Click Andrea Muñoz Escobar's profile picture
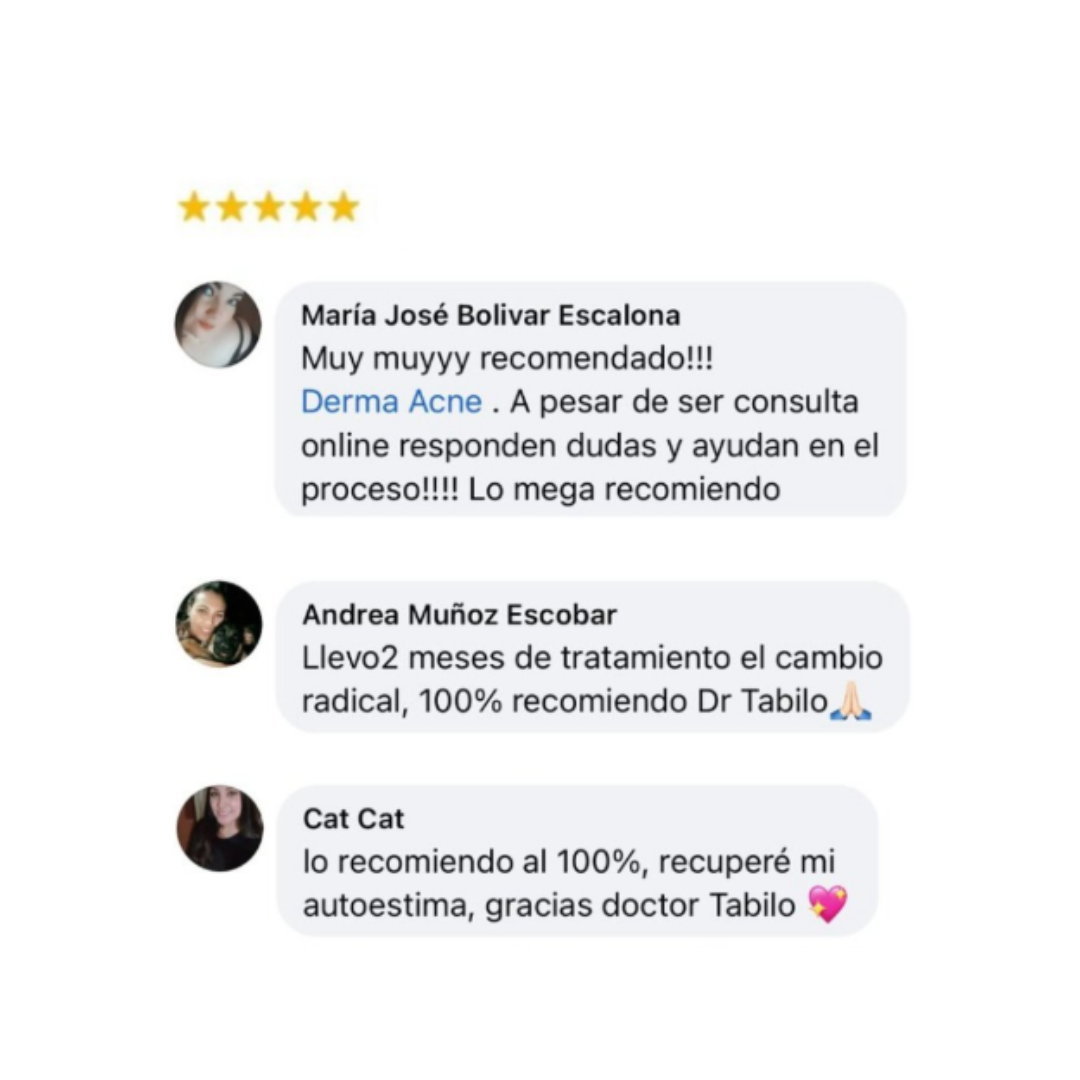This screenshot has height=1080, width=1080. (219, 624)
